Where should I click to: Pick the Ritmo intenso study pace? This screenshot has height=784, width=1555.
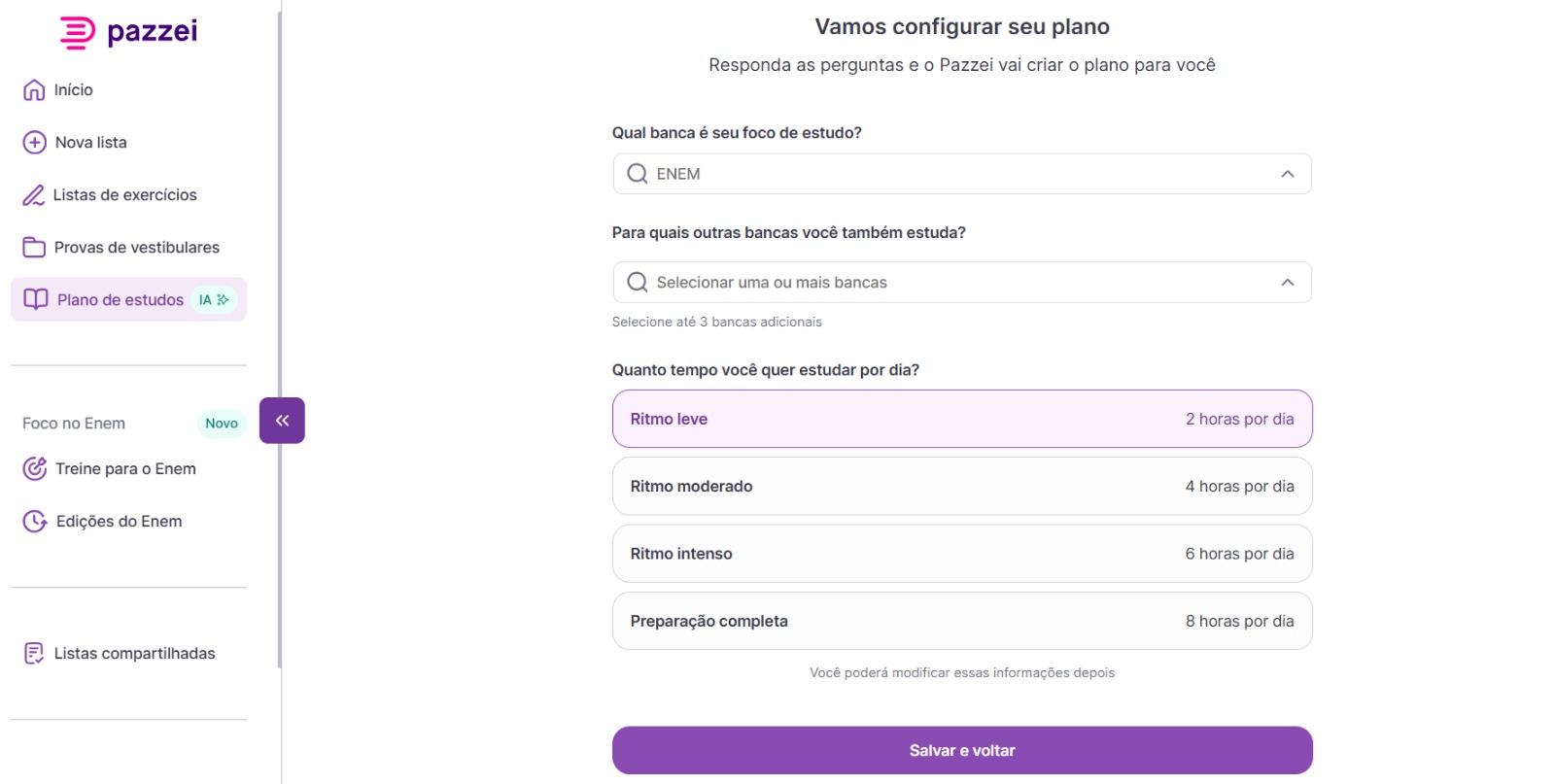[x=961, y=554]
